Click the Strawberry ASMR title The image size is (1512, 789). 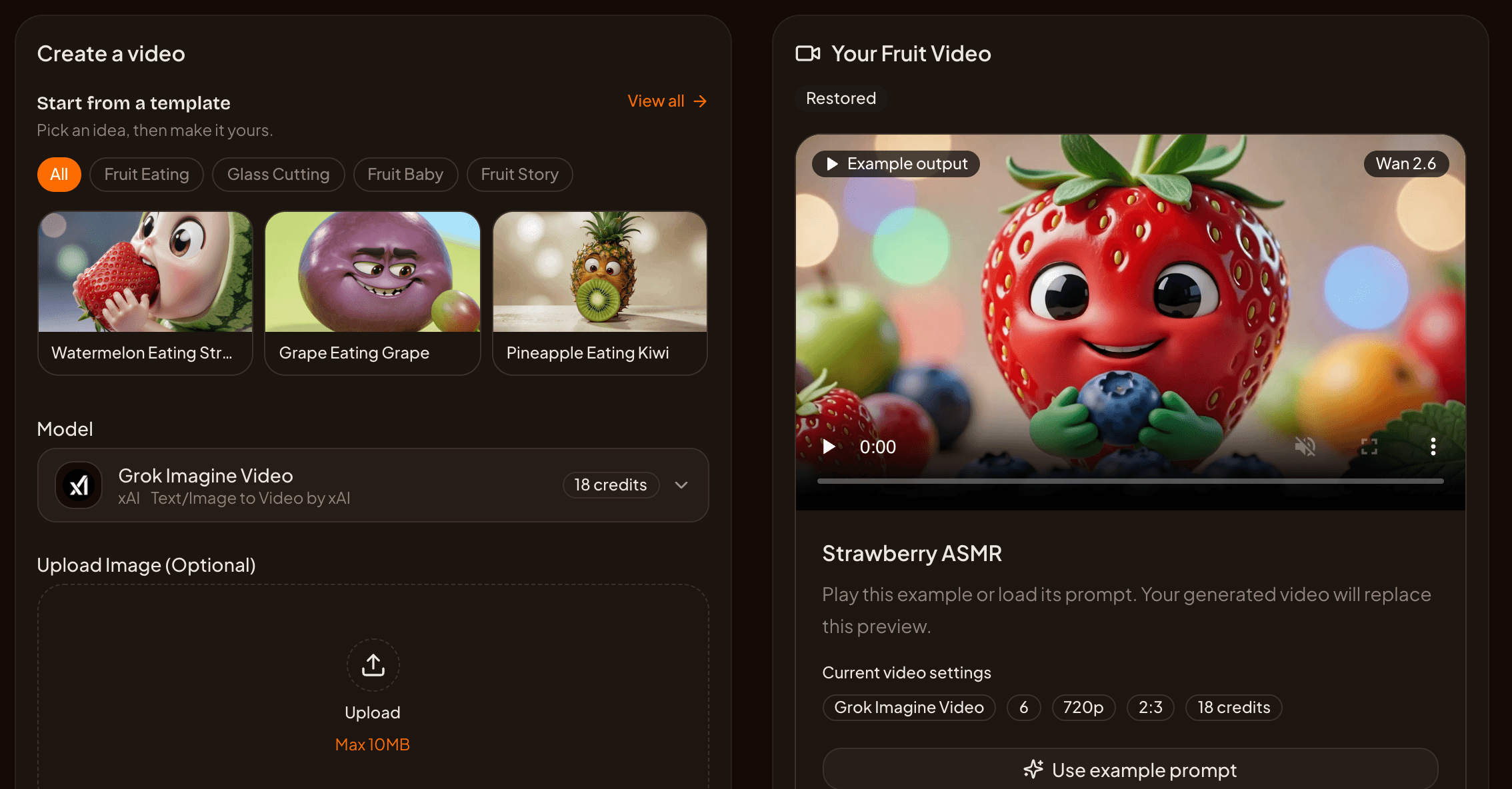(912, 553)
